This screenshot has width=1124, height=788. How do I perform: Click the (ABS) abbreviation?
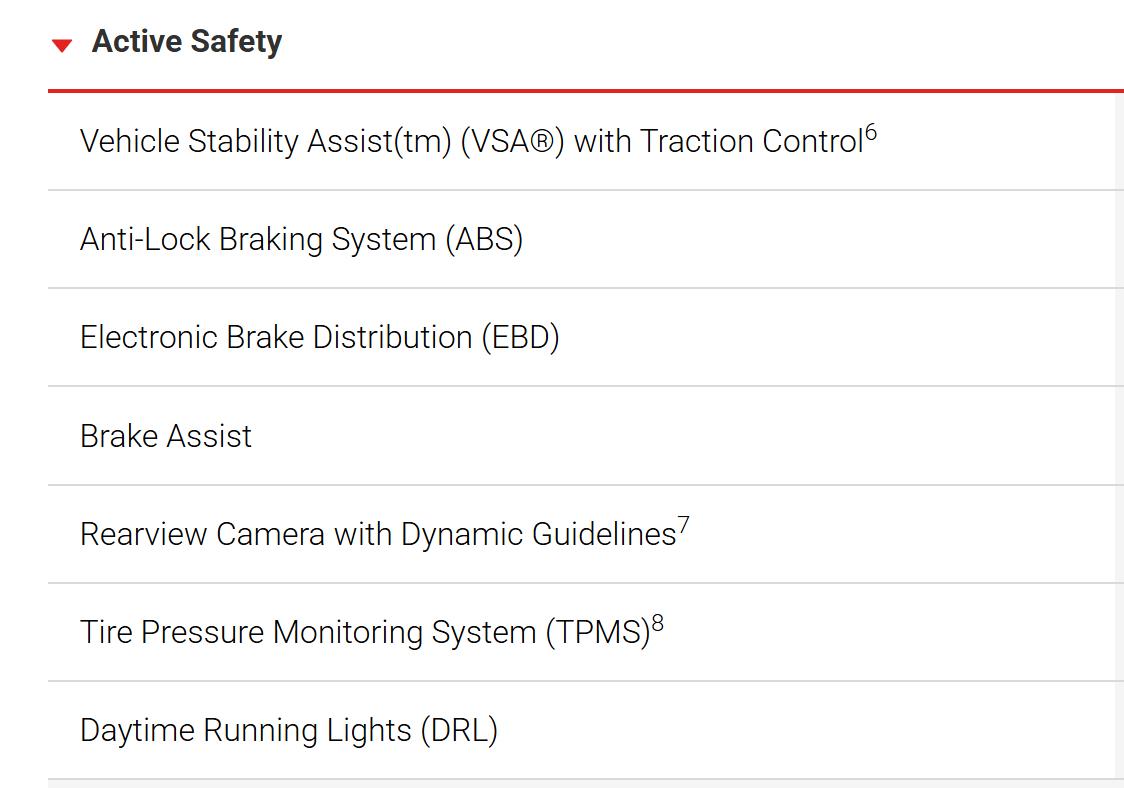pyautogui.click(x=484, y=239)
